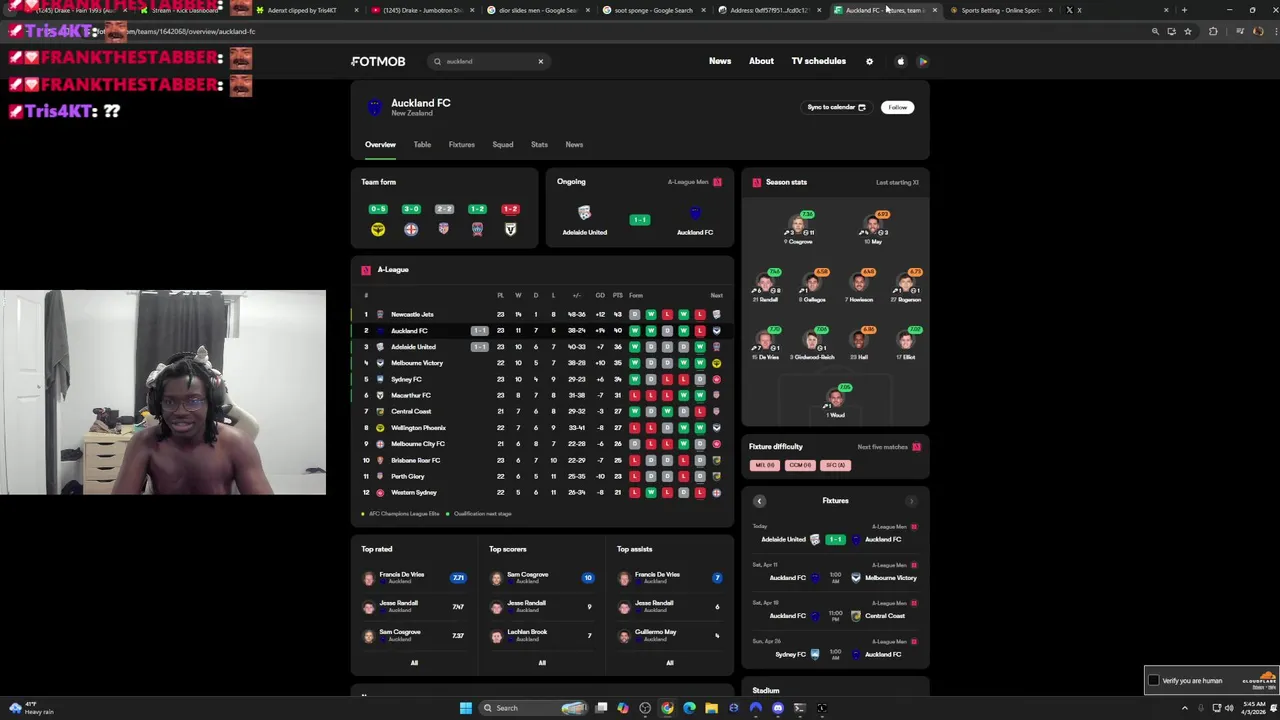The width and height of the screenshot is (1280, 720).
Task: Switch to the Squad tab
Action: coord(502,145)
